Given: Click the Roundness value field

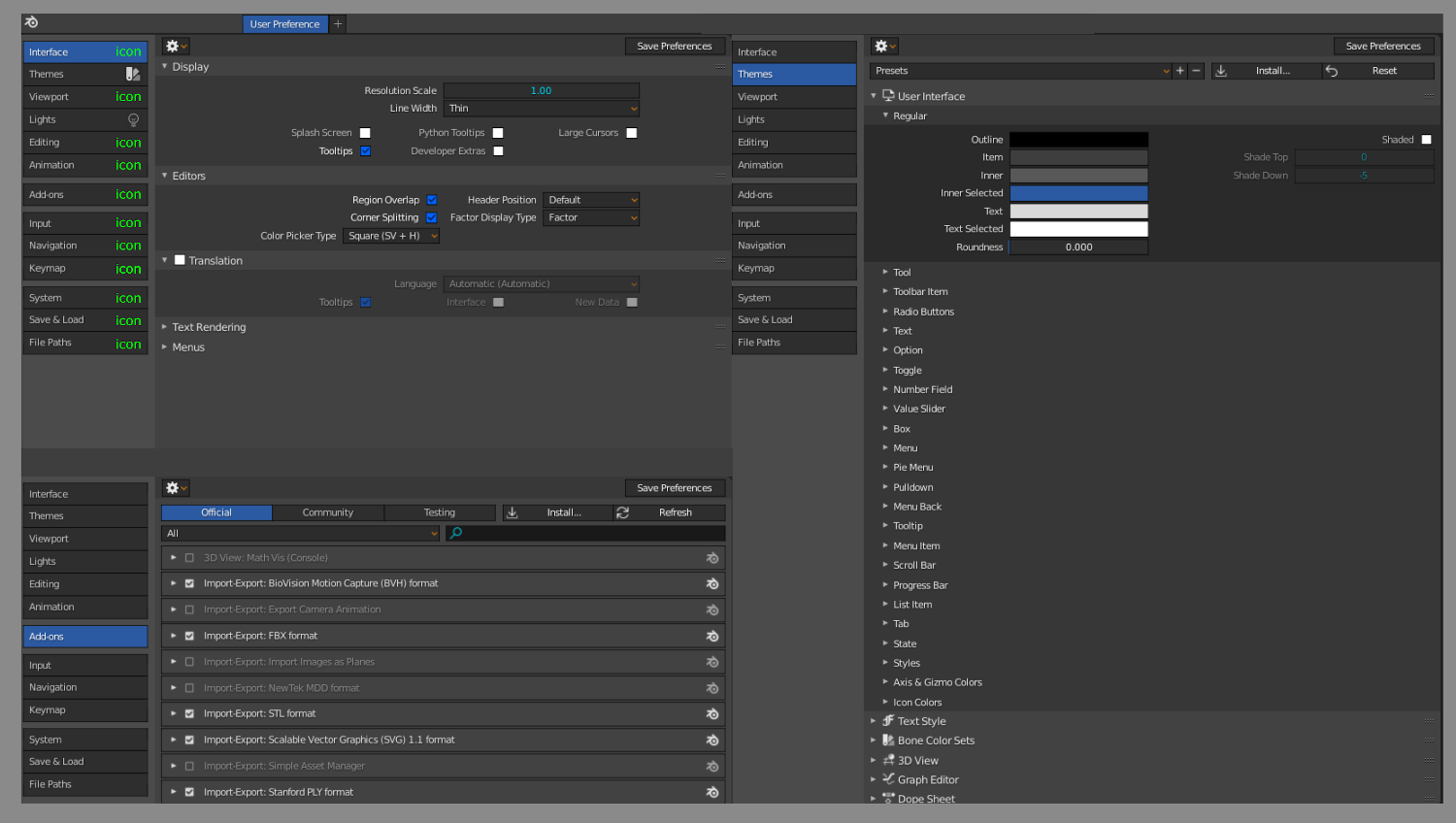Looking at the screenshot, I should pyautogui.click(x=1078, y=247).
